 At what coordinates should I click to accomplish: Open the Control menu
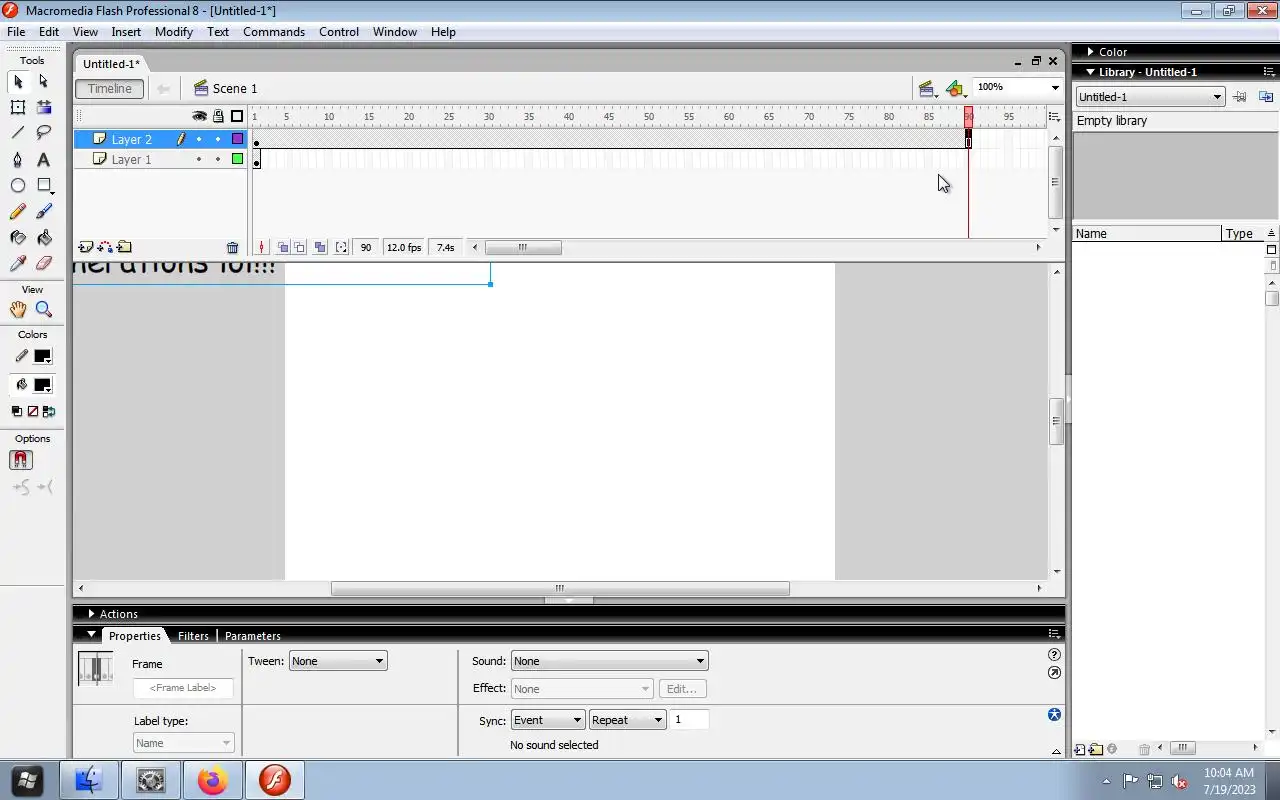(339, 32)
